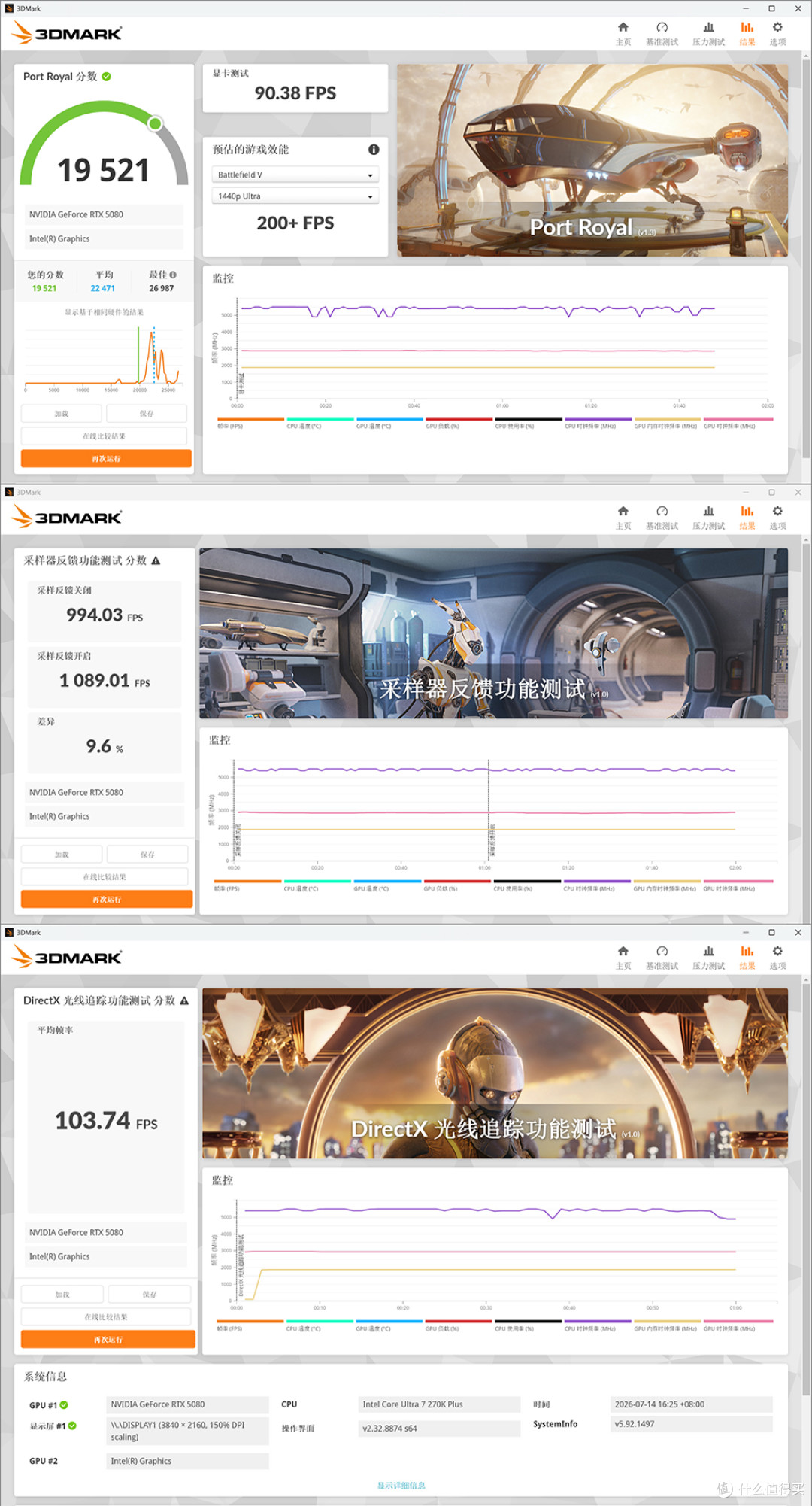Click 加载 button in 采样器反馈 window

tap(62, 855)
